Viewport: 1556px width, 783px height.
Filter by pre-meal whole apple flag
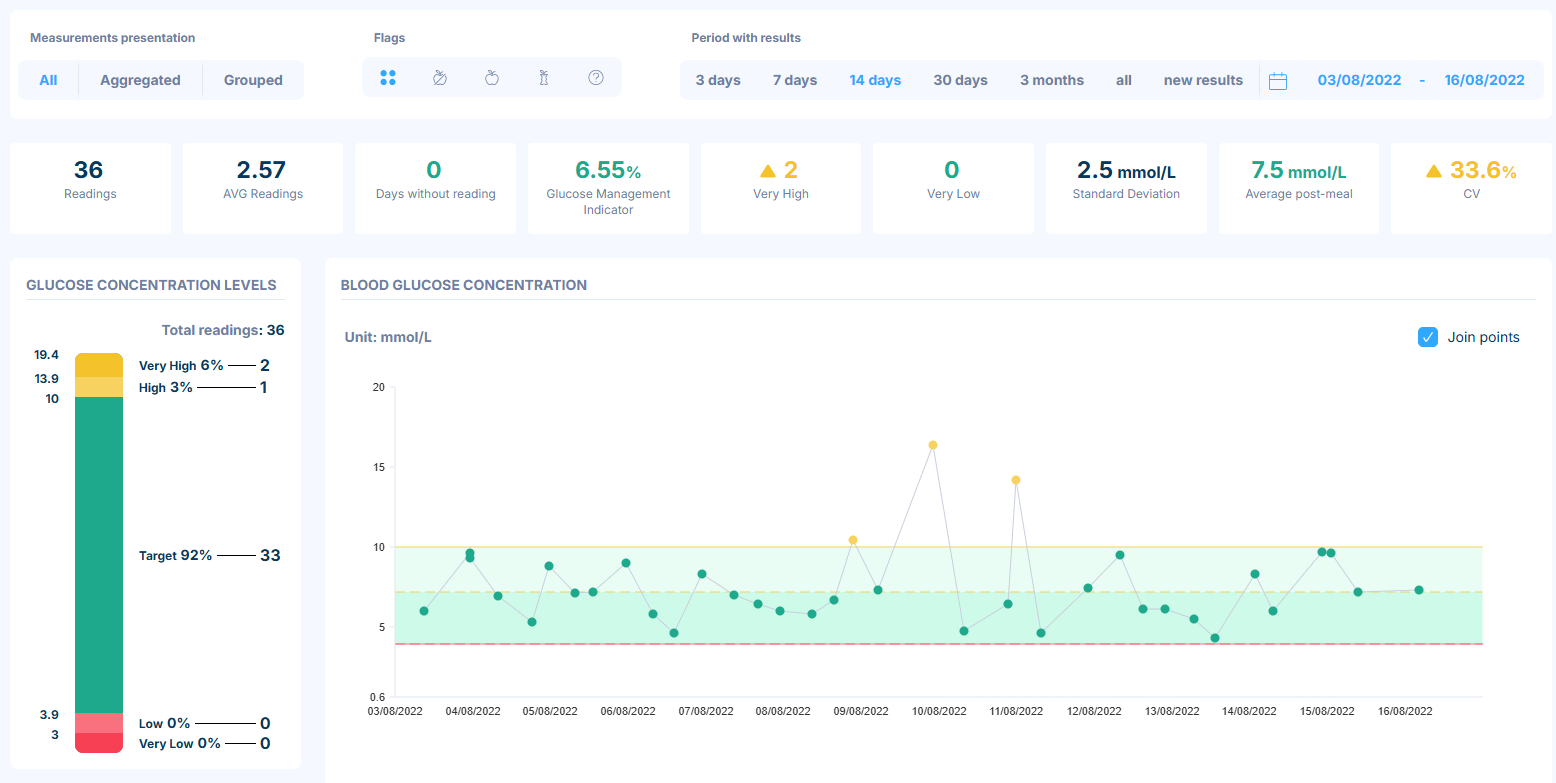(x=492, y=77)
